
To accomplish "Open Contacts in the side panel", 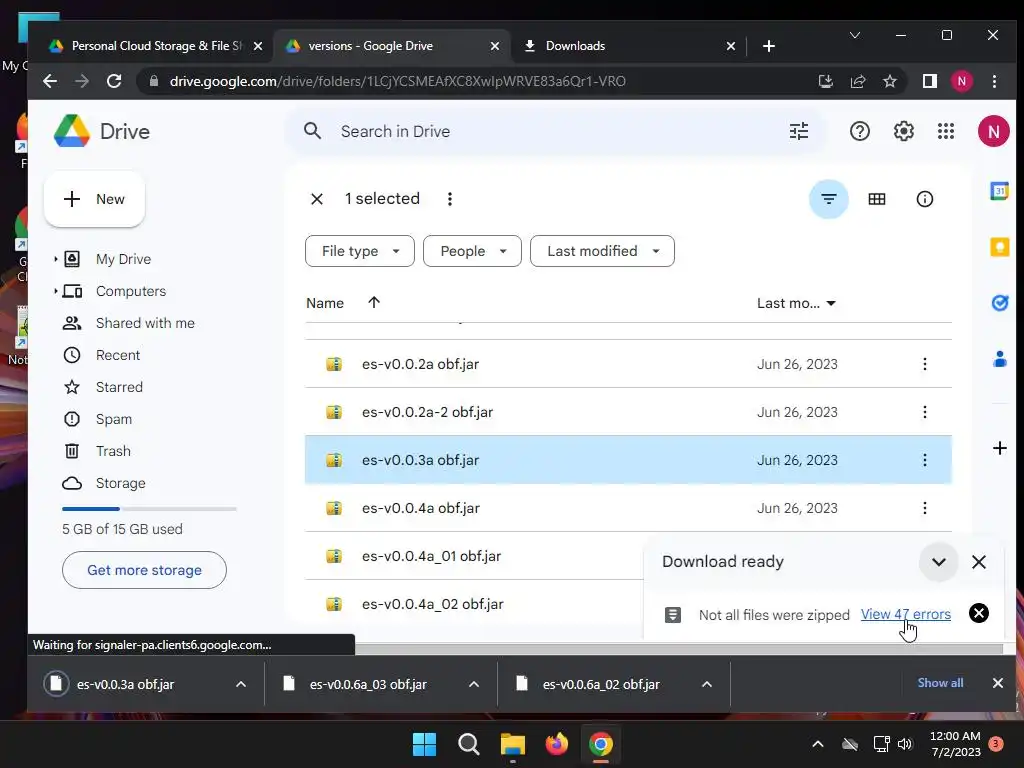I will (999, 359).
